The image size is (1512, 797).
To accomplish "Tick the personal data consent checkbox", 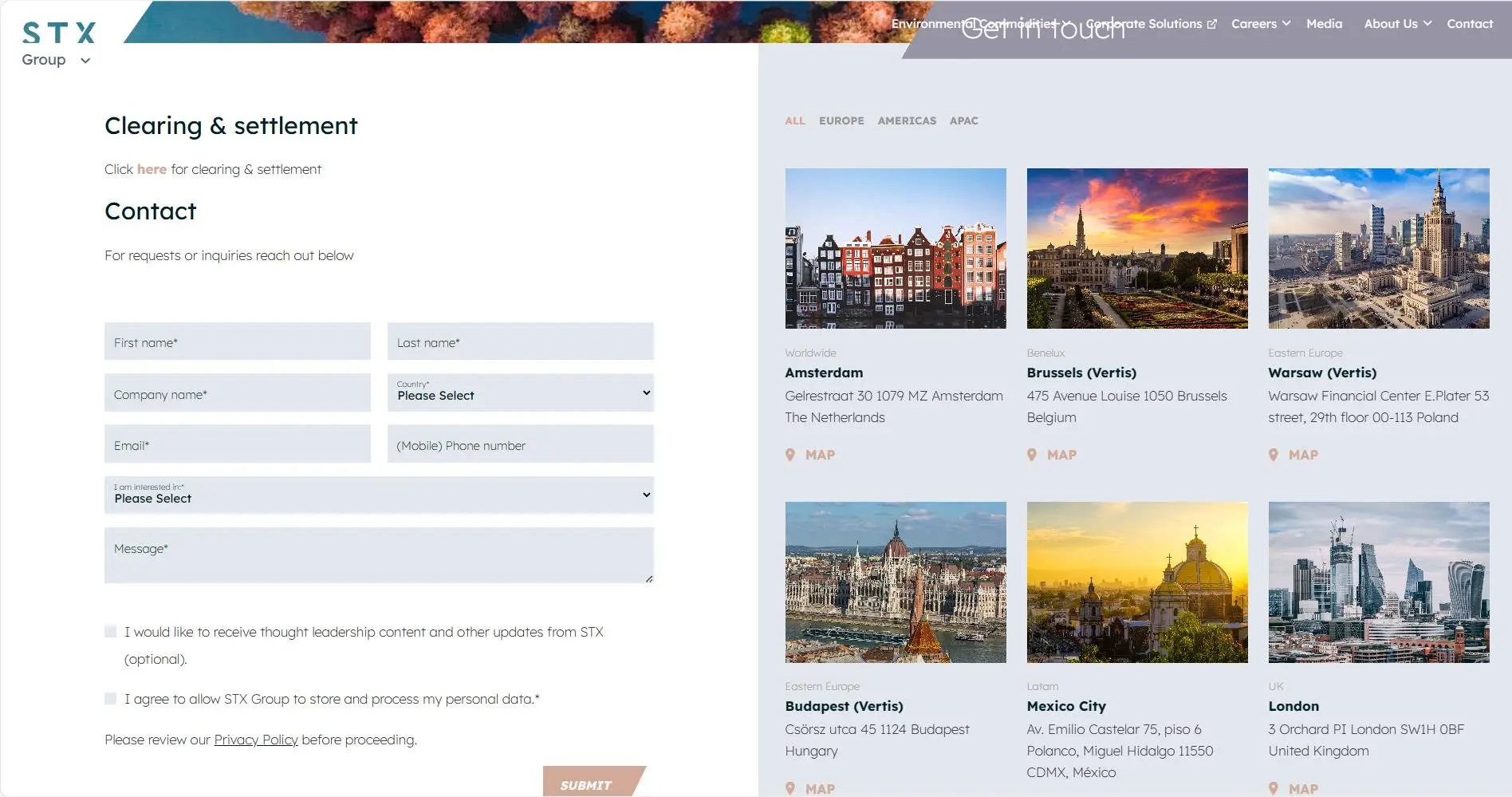I will point(111,699).
